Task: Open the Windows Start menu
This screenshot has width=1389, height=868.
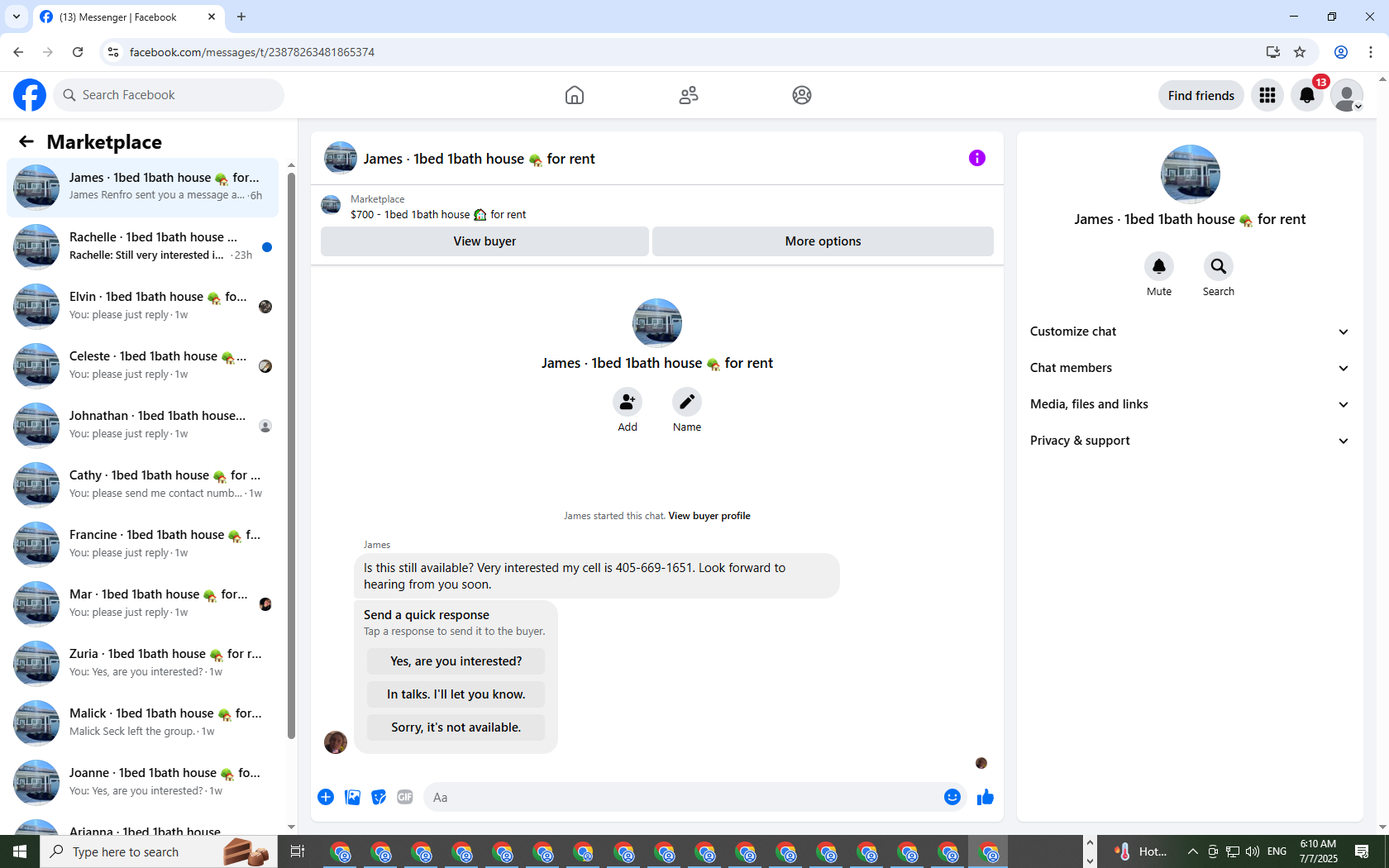Action: pyautogui.click(x=20, y=851)
